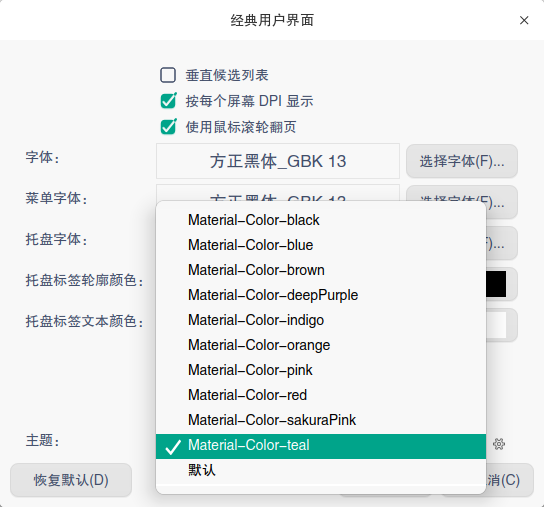Select Material-Color-blue theme
Image resolution: width=544 pixels, height=507 pixels.
[321, 245]
